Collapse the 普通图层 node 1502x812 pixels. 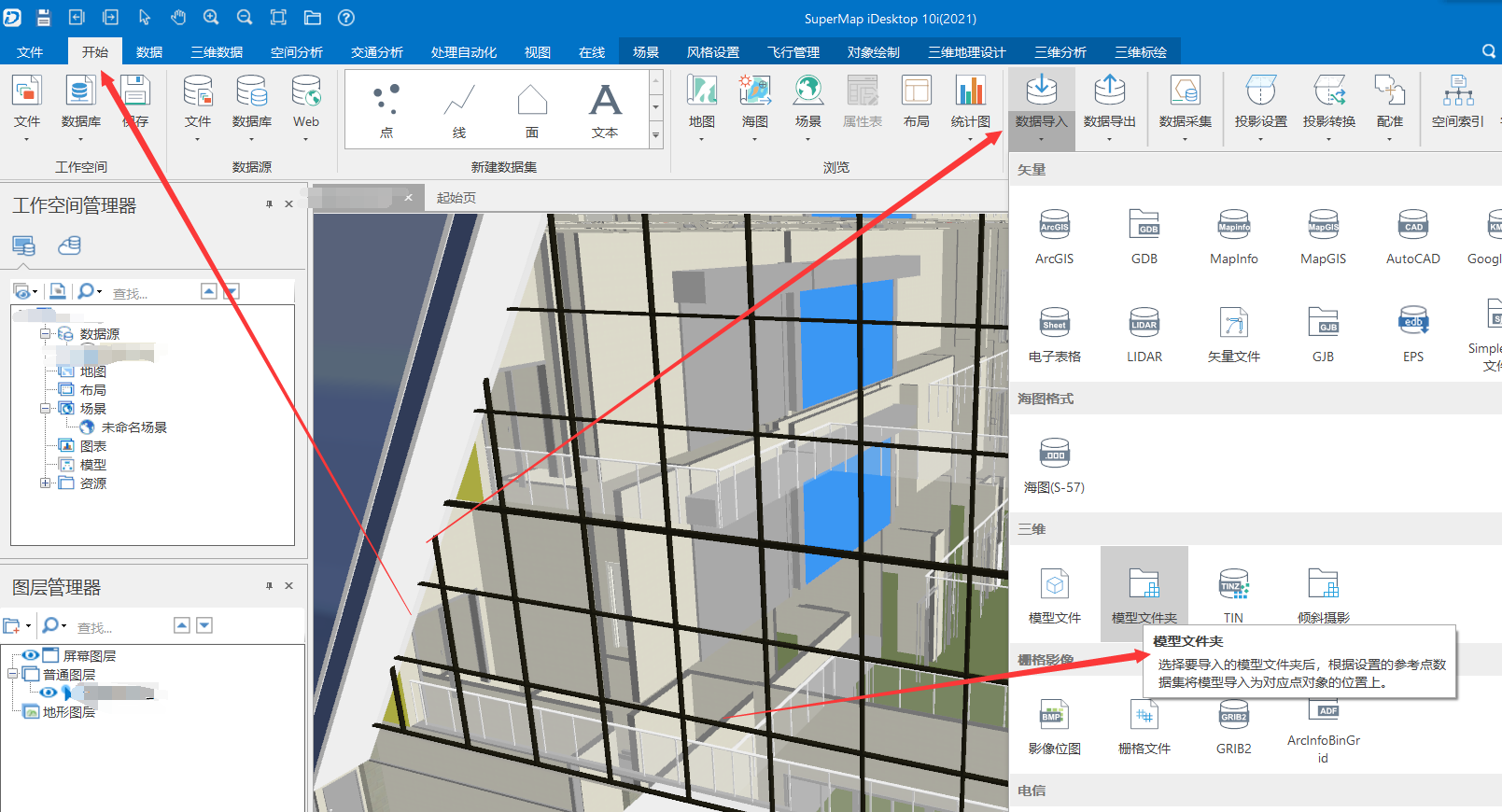tap(13, 674)
